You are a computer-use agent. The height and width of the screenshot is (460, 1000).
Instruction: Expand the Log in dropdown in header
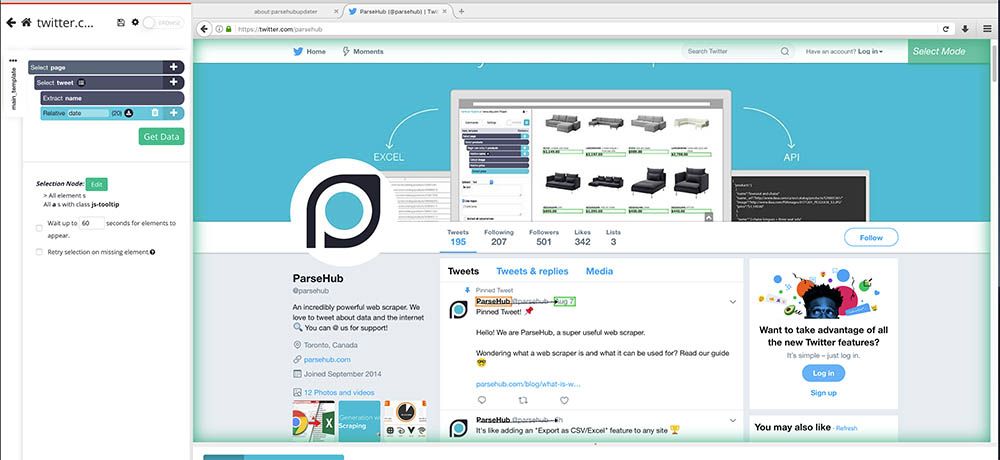pyautogui.click(x=870, y=52)
